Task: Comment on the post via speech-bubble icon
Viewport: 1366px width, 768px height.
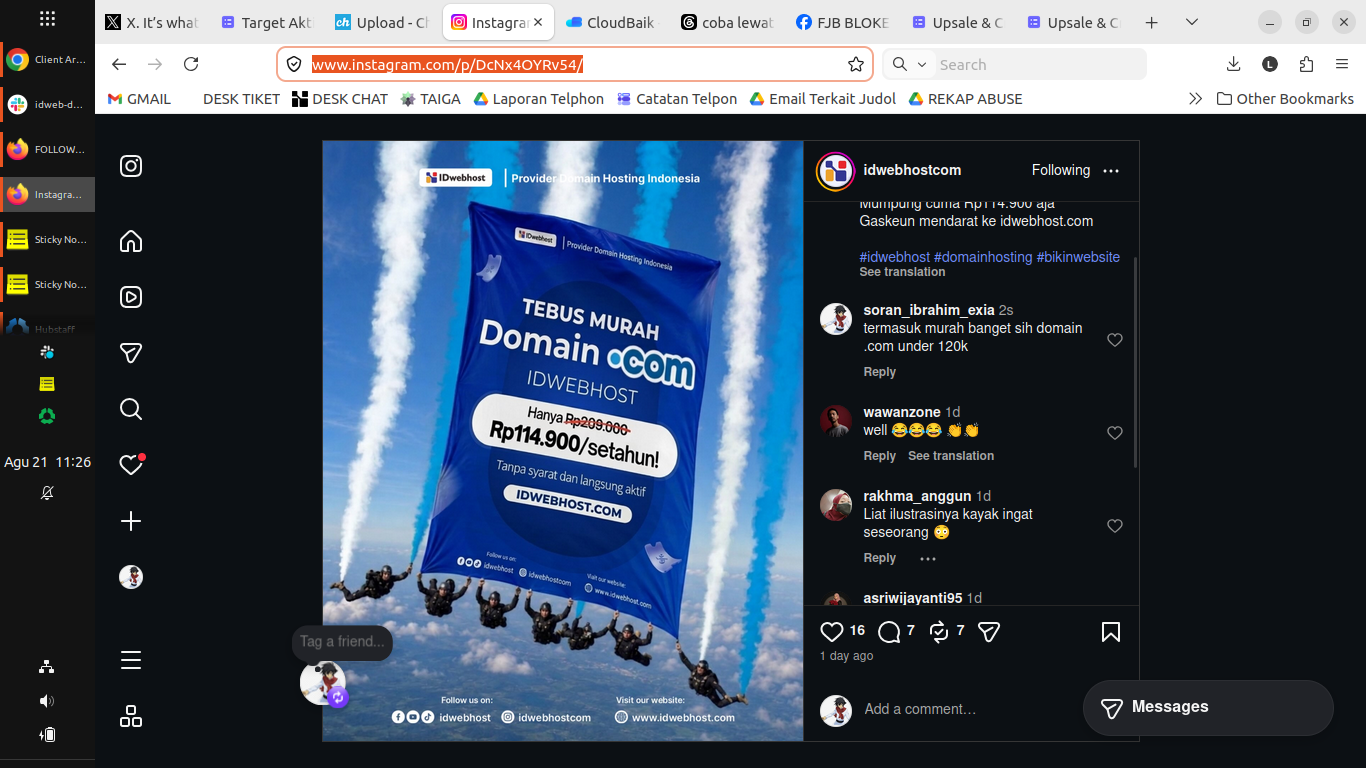Action: pyautogui.click(x=889, y=632)
